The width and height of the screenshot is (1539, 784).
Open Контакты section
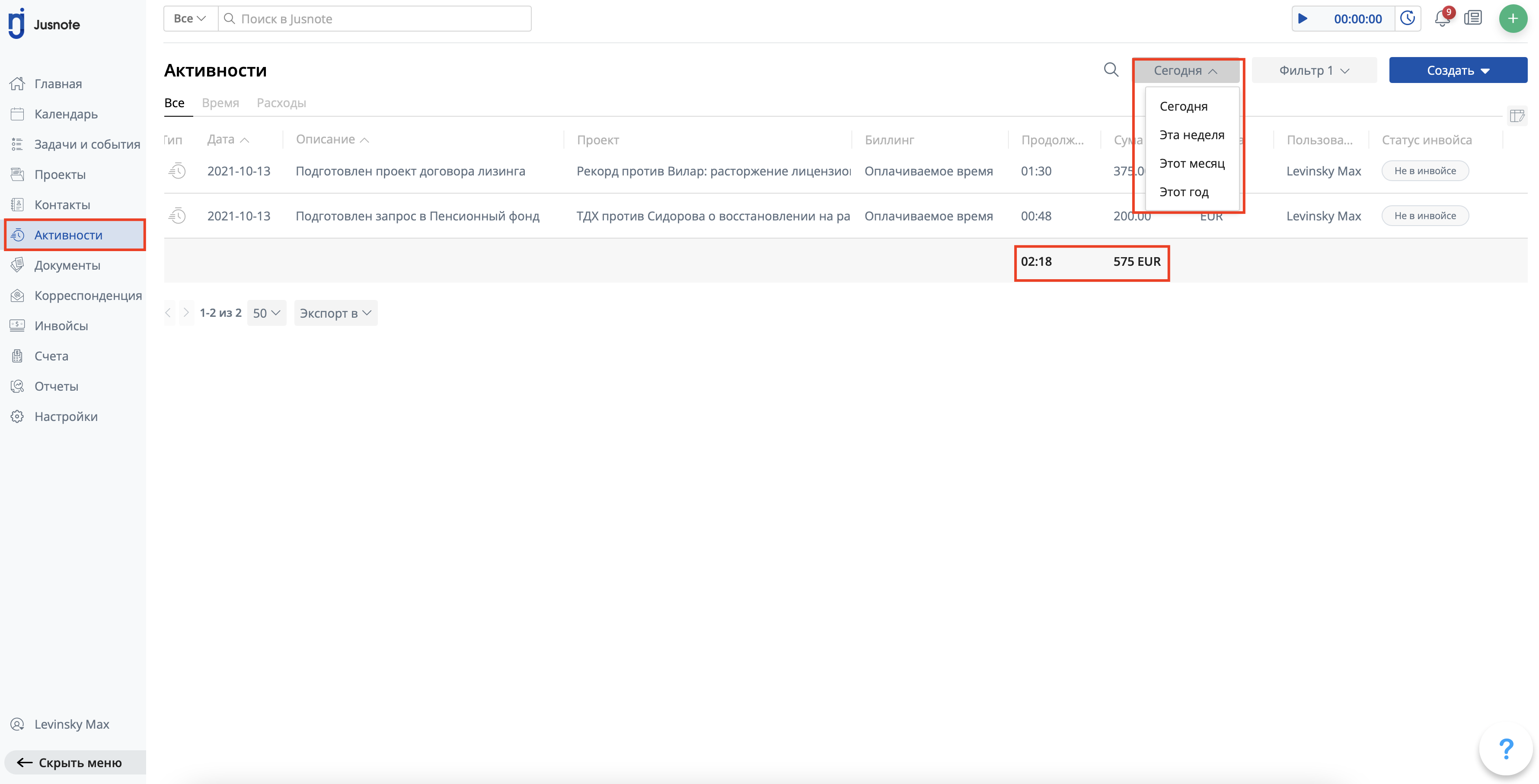[x=62, y=205]
